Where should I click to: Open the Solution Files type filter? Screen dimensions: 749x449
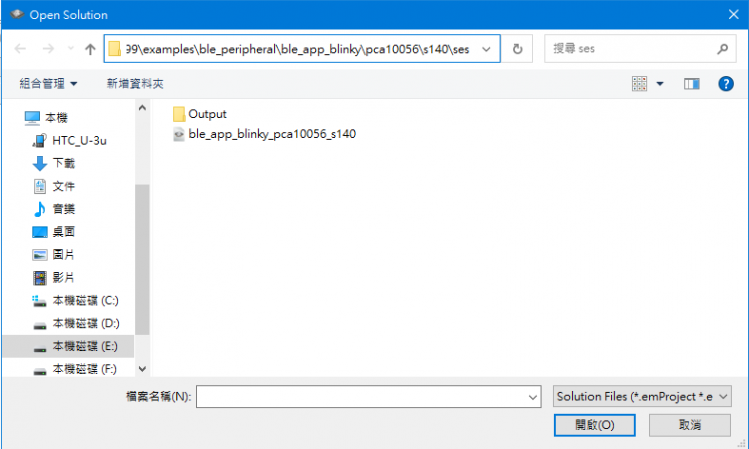(x=642, y=396)
